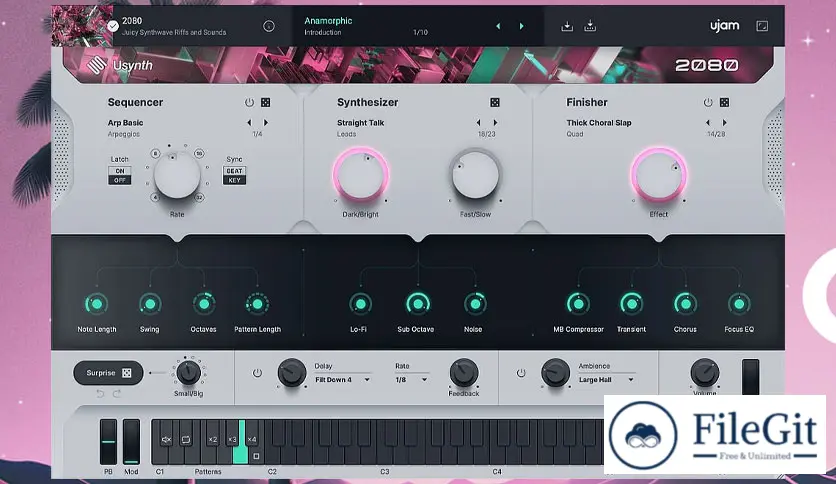
Task: Click the x4 pattern key
Action: (x=252, y=440)
